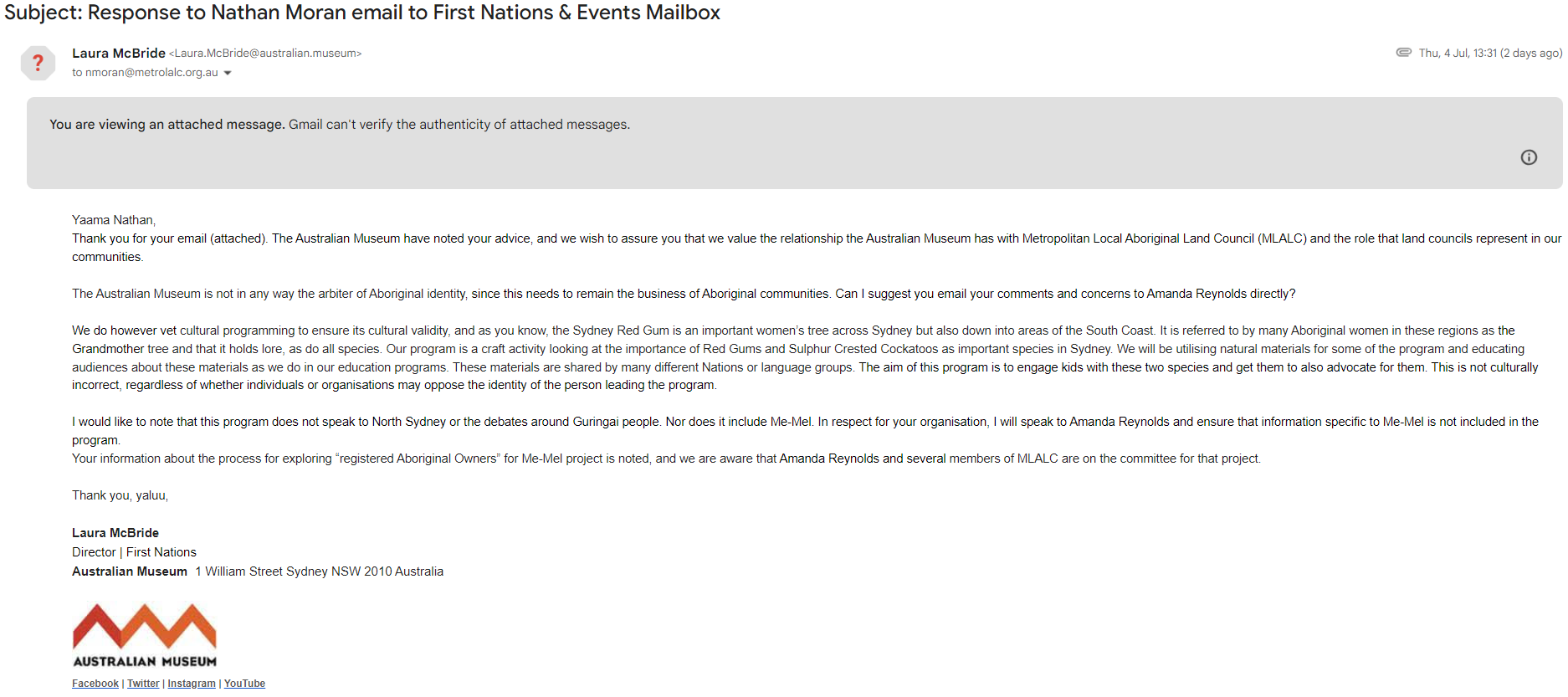Click the Laura.McBride@australian.museum email address
The width and height of the screenshot is (1568, 697).
click(265, 54)
